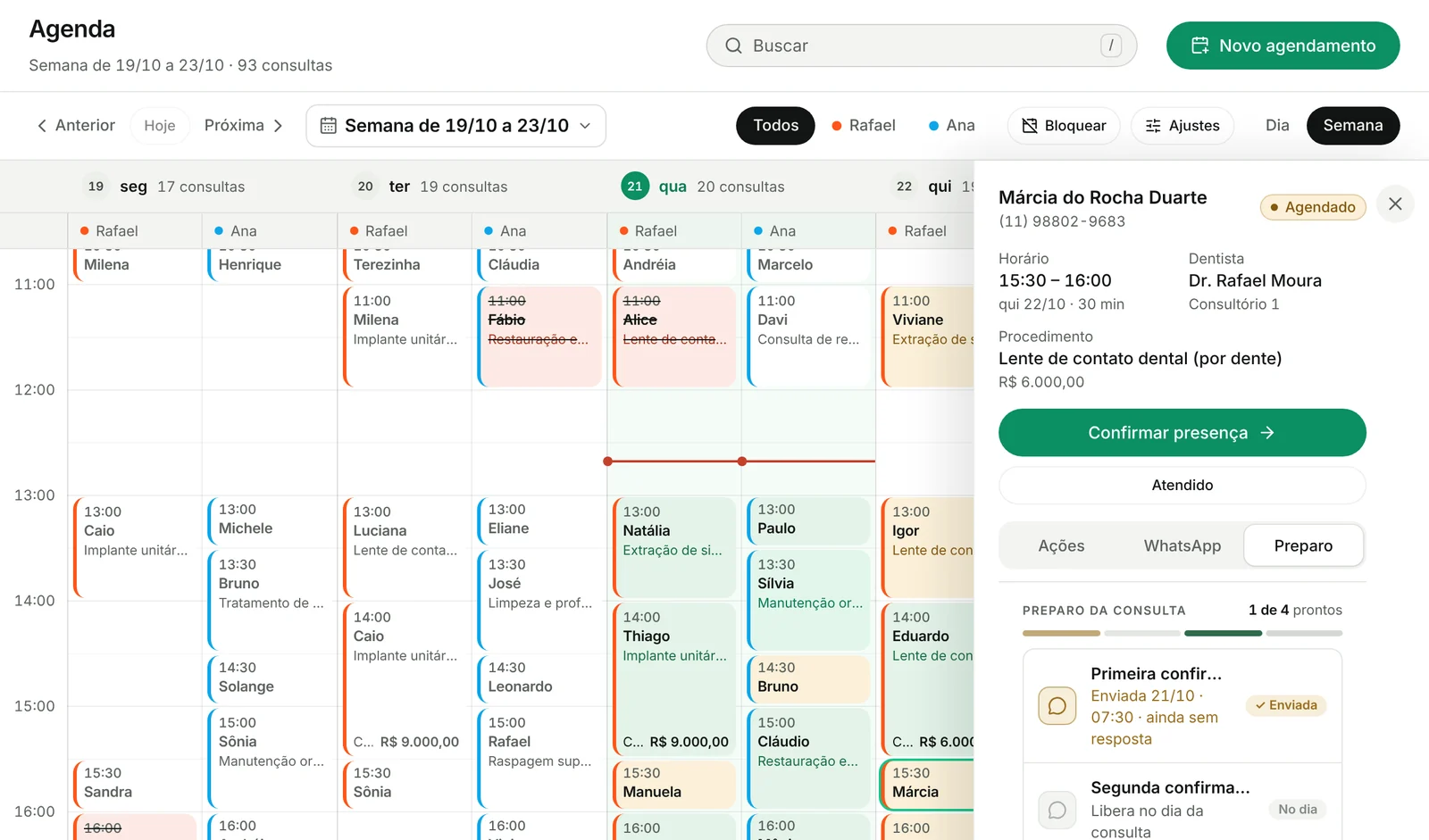This screenshot has width=1429, height=840.
Task: Open Eduardo 14:00 Lente appointment
Action: point(928,679)
